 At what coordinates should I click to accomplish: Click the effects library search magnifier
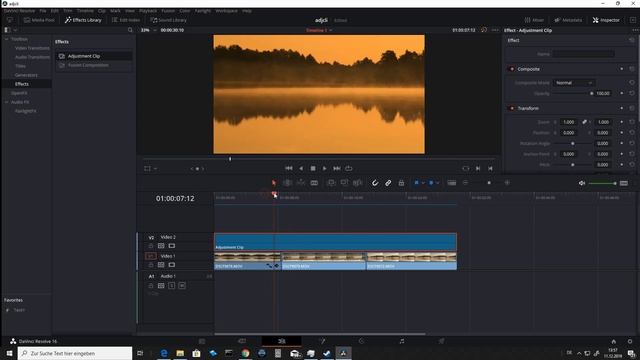click(x=130, y=30)
